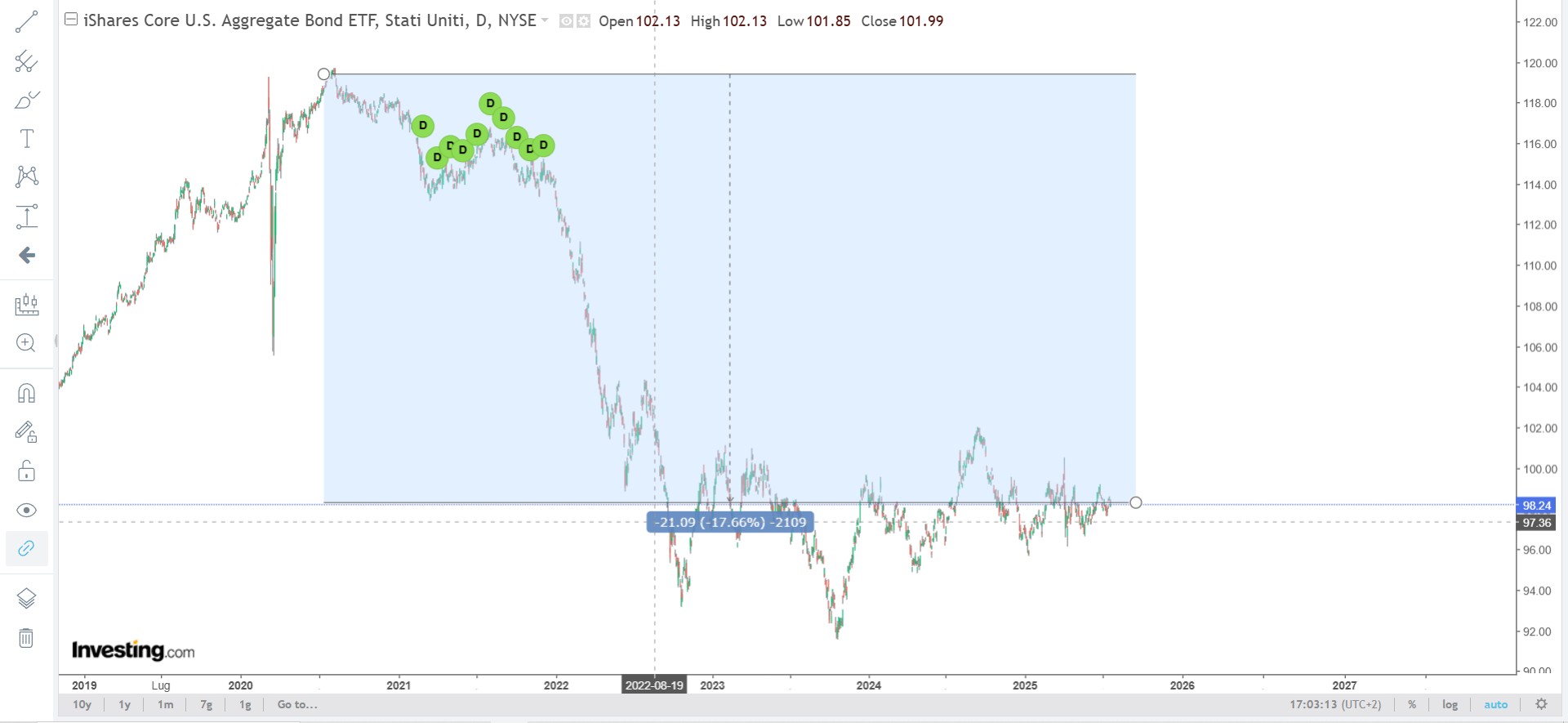Select the Pitchfork/Gann drawing tool
The image size is (1568, 723).
[x=26, y=61]
